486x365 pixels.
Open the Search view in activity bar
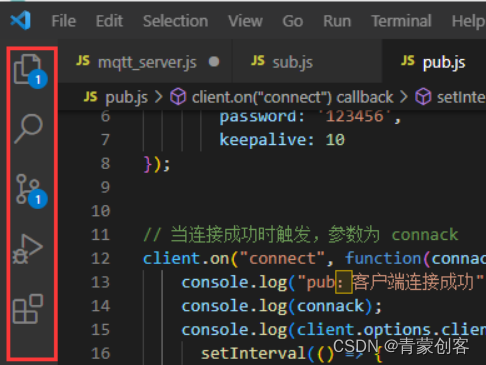click(29, 129)
